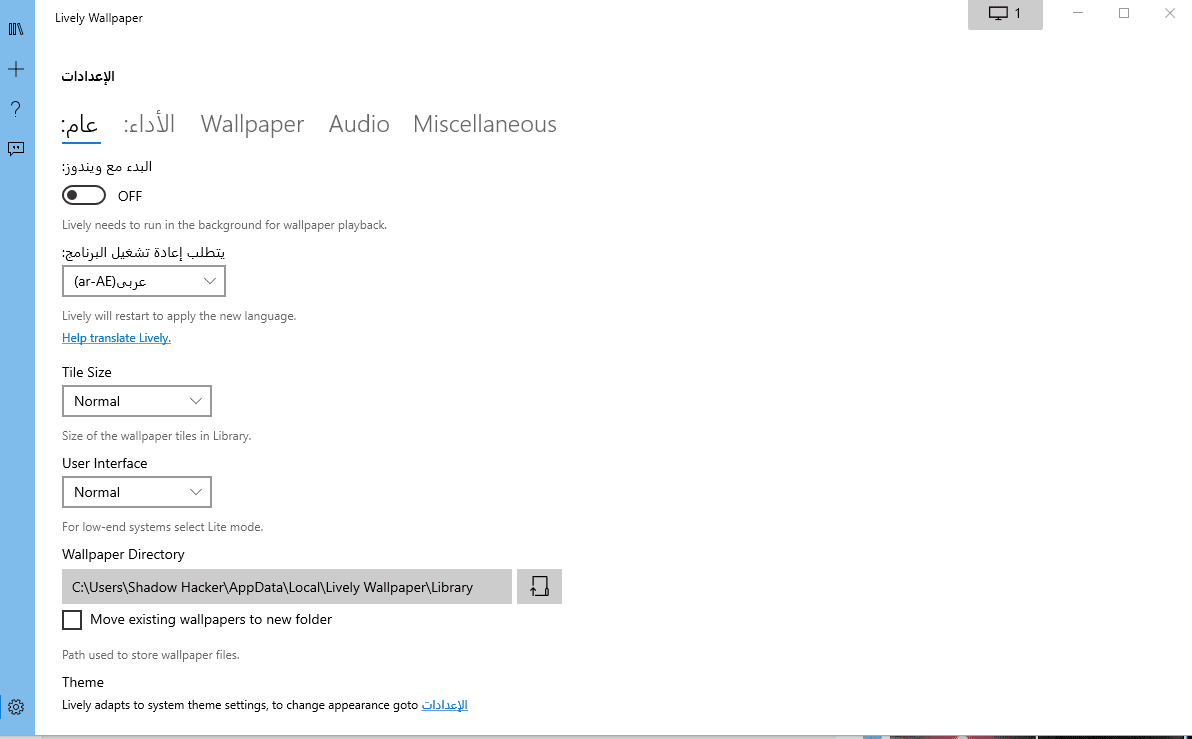1192x739 pixels.
Task: Click 'Lively will restart to apply the new language.' text
Action: pyautogui.click(x=179, y=316)
